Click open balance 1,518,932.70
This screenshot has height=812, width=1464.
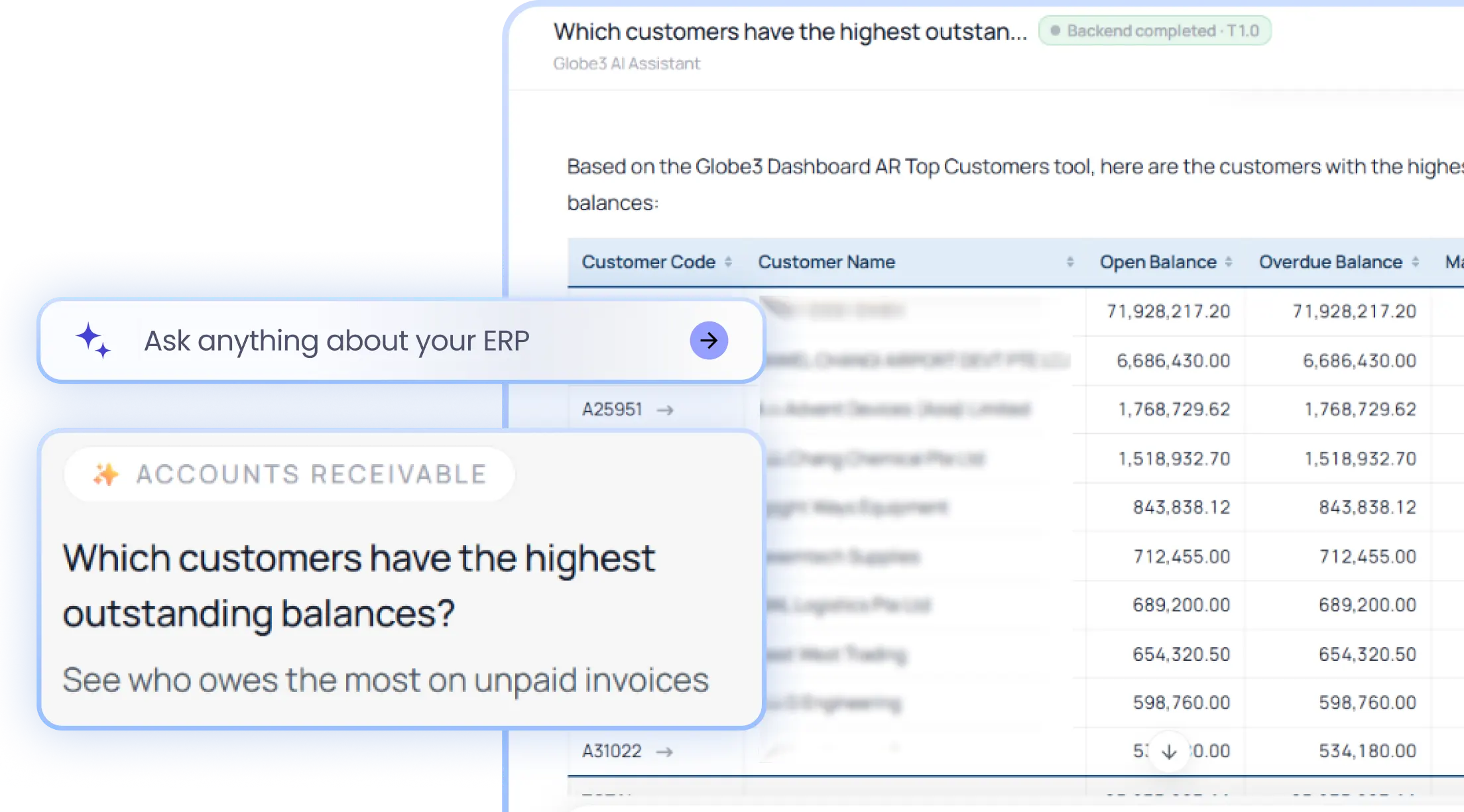pos(1174,459)
